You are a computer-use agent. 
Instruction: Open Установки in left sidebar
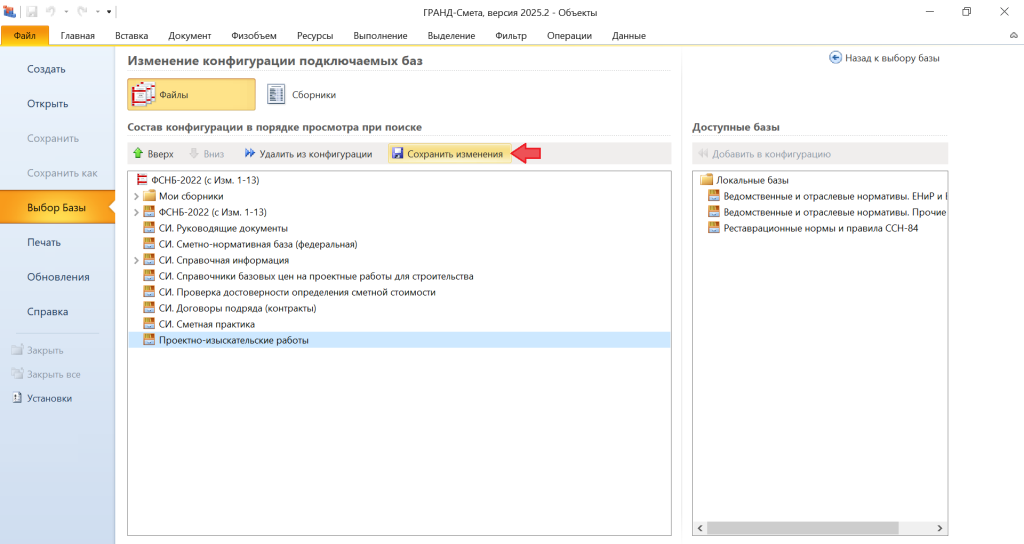pos(48,398)
